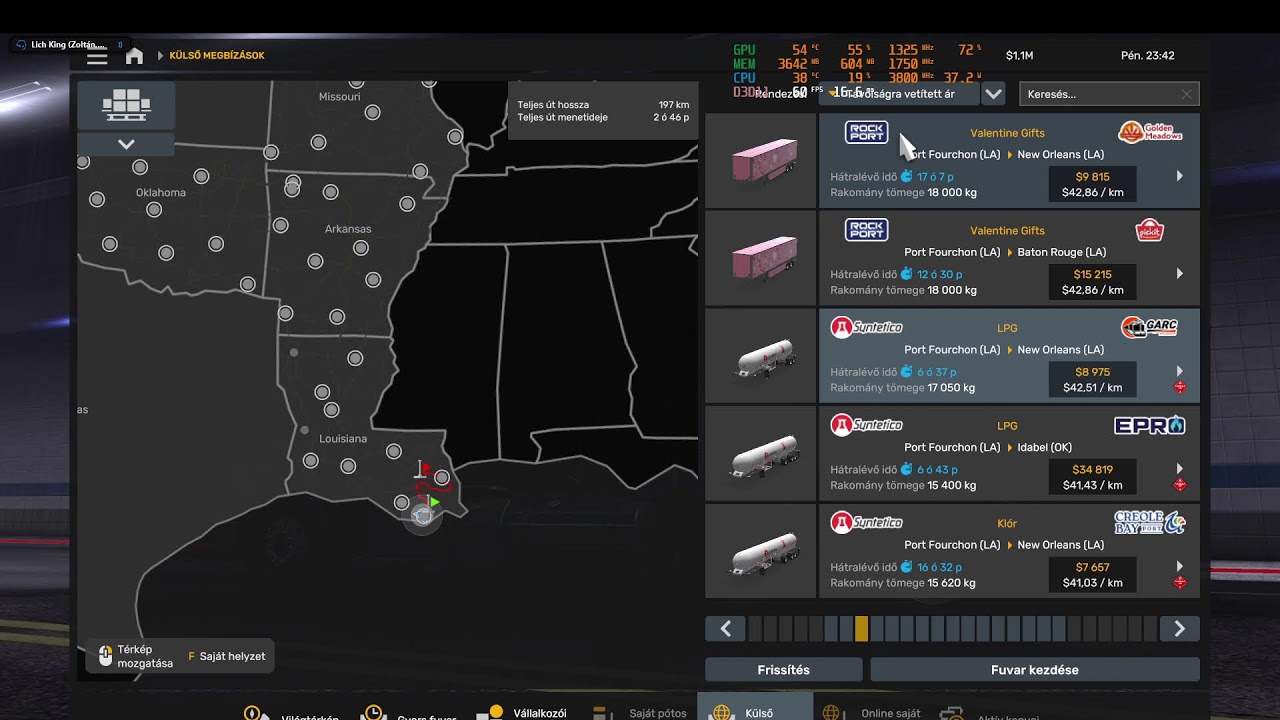This screenshot has width=1280, height=720.
Task: Go to previous job list page
Action: pyautogui.click(x=725, y=629)
